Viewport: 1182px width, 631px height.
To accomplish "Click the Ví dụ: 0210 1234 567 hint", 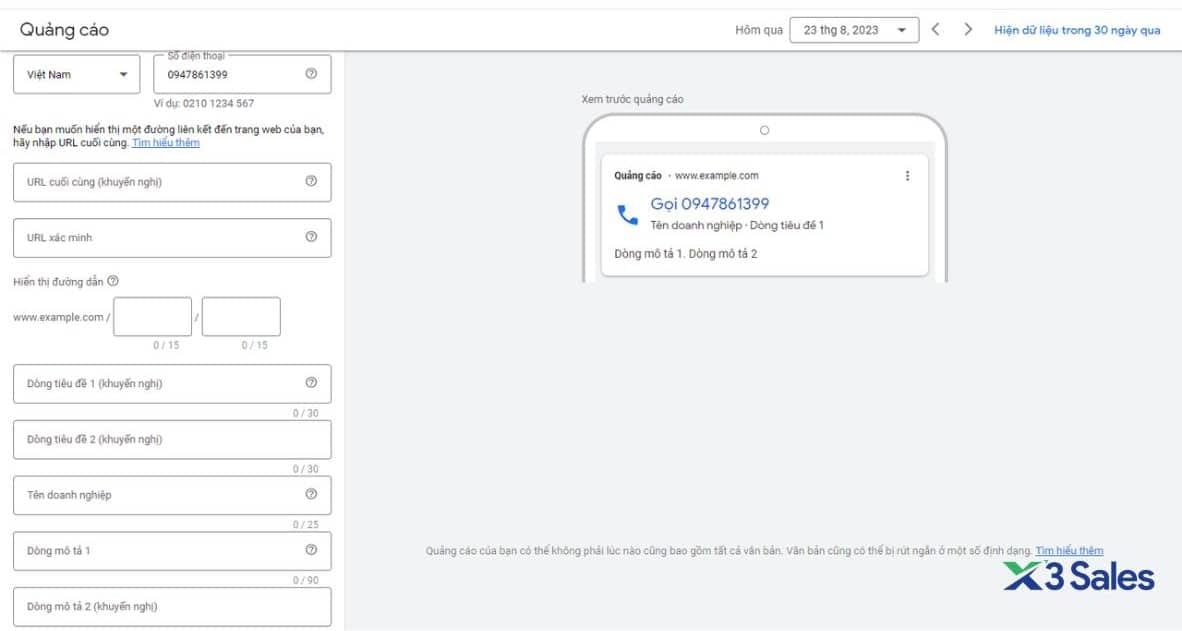I will [204, 103].
